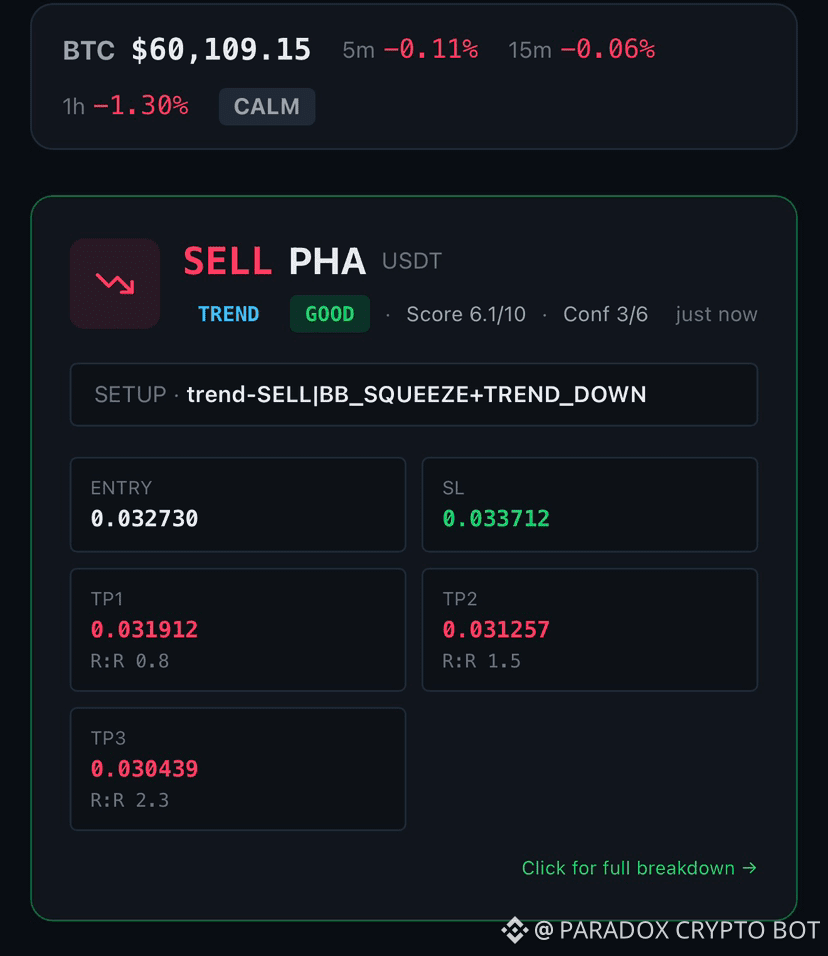This screenshot has width=828, height=956.
Task: Click the 15m change -0.06% value
Action: [607, 49]
